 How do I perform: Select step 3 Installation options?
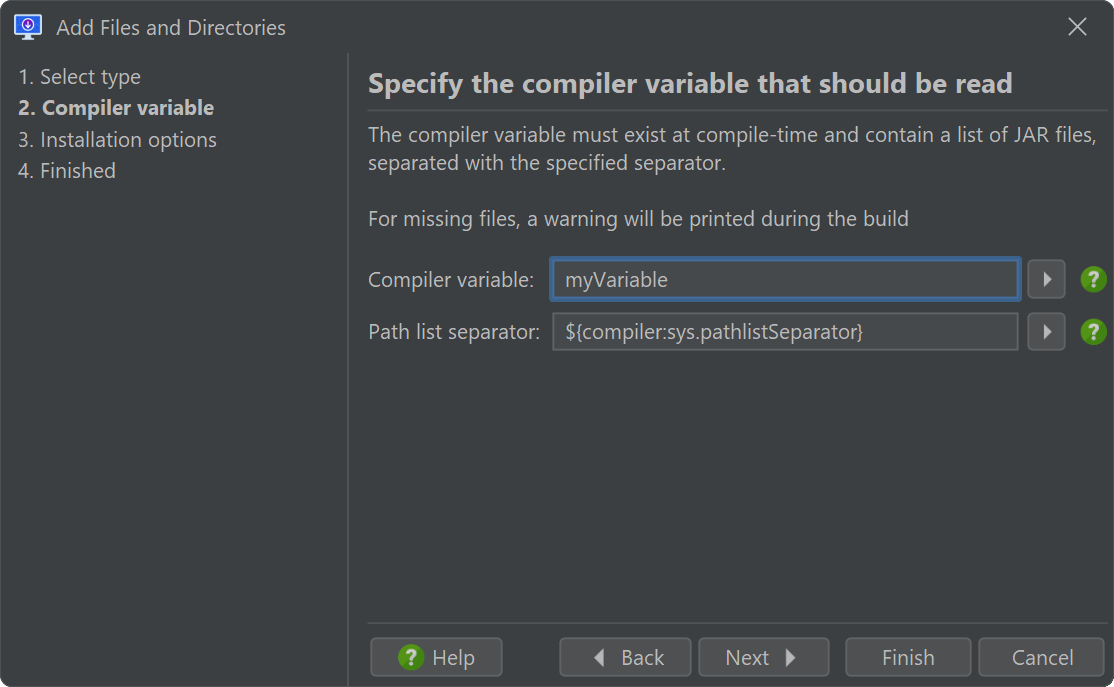(x=117, y=140)
